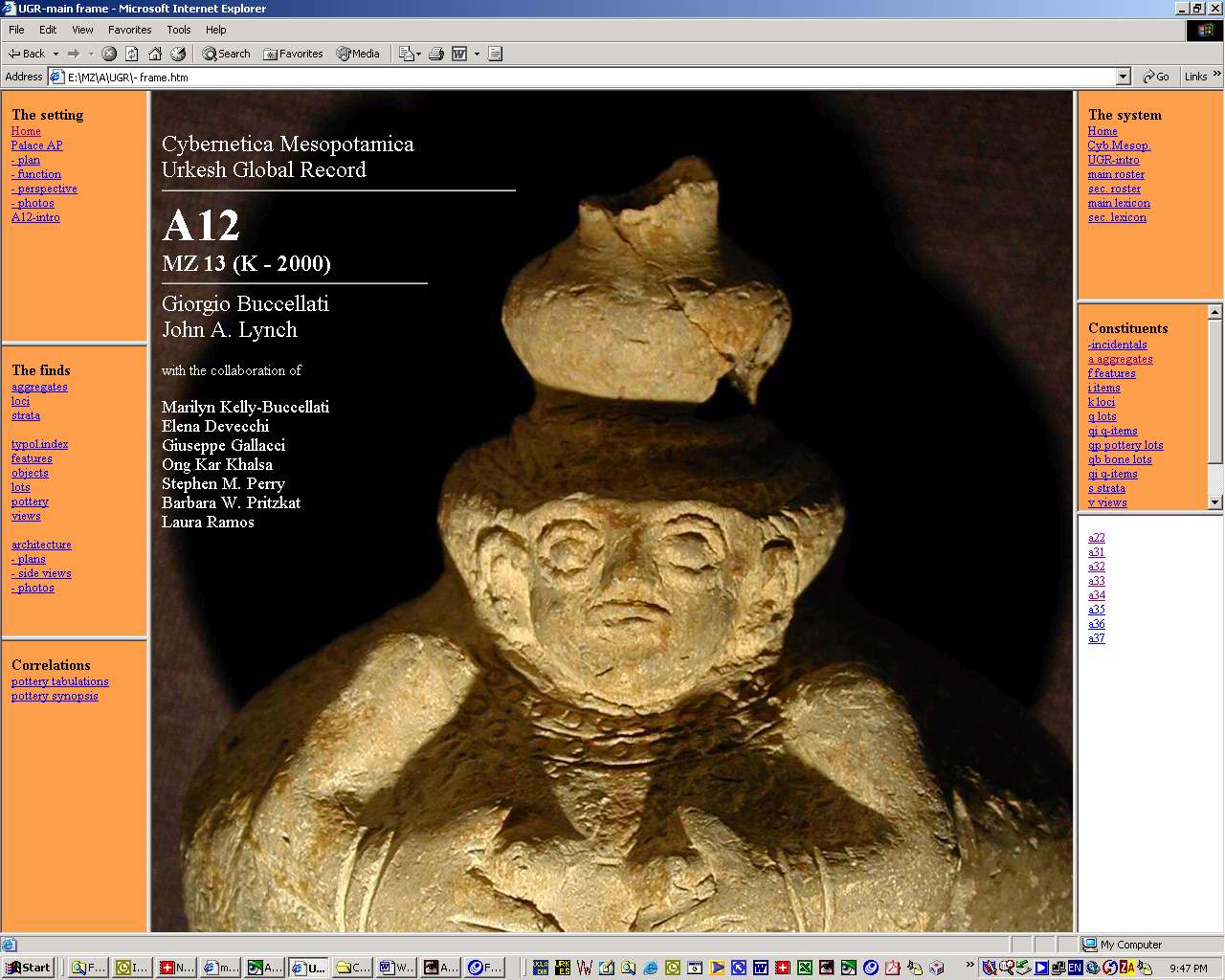Open the Favorites toolbar button
Image resolution: width=1225 pixels, height=980 pixels.
(293, 54)
